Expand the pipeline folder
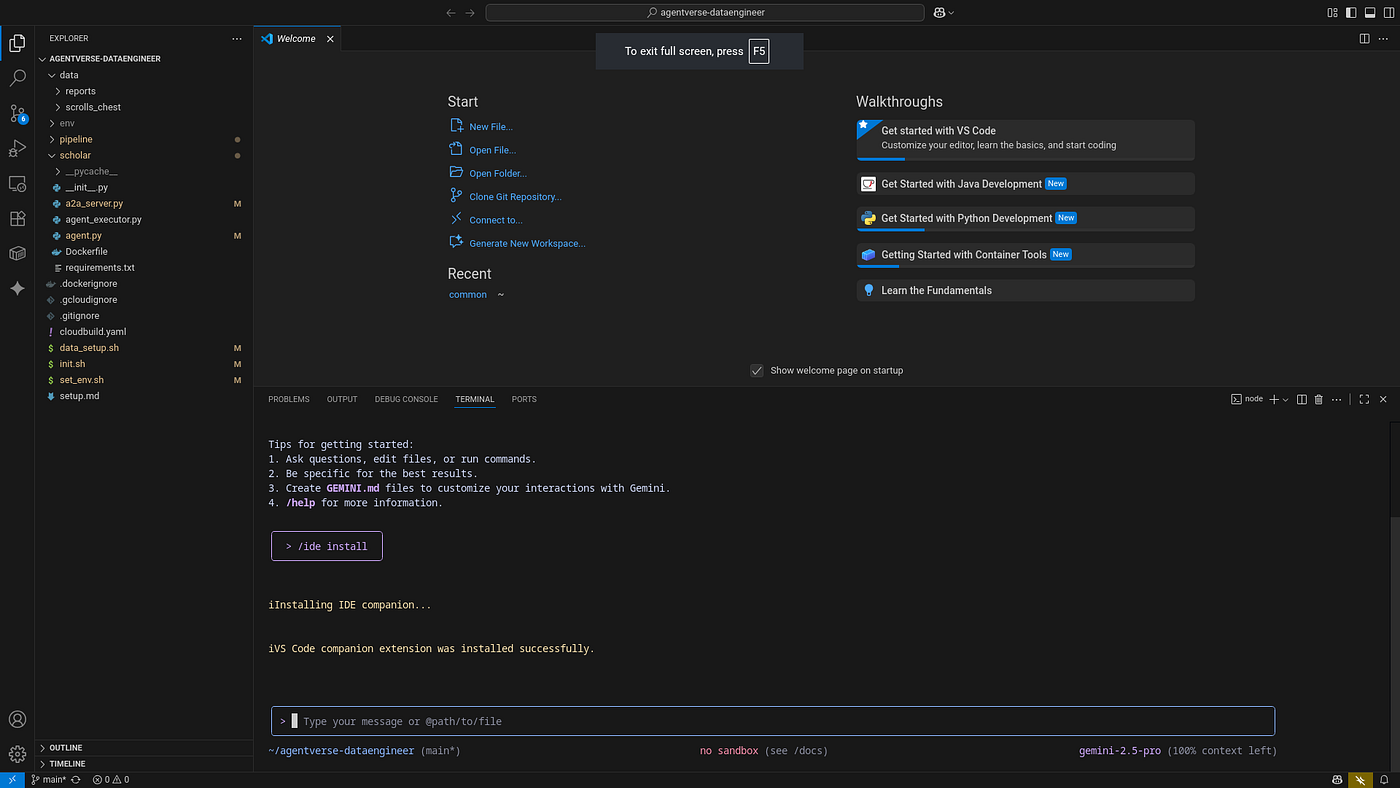The width and height of the screenshot is (1400, 788). point(144,139)
